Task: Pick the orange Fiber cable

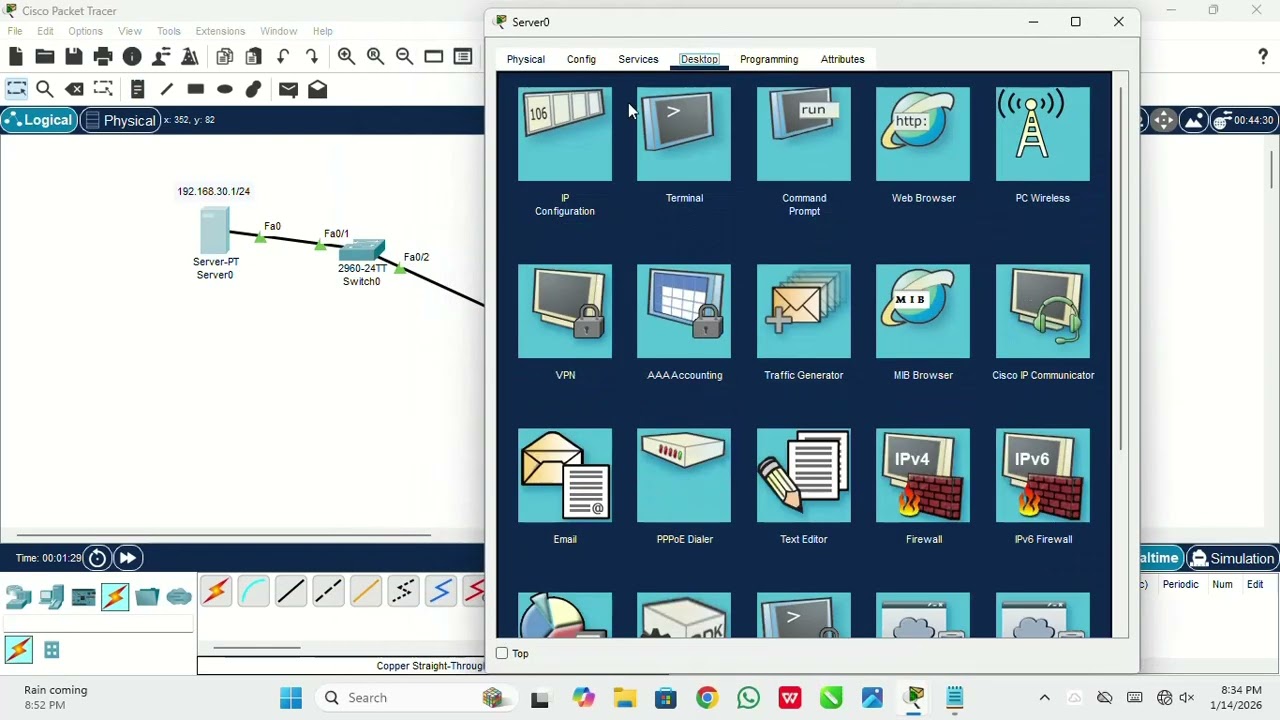Action: coord(366,592)
